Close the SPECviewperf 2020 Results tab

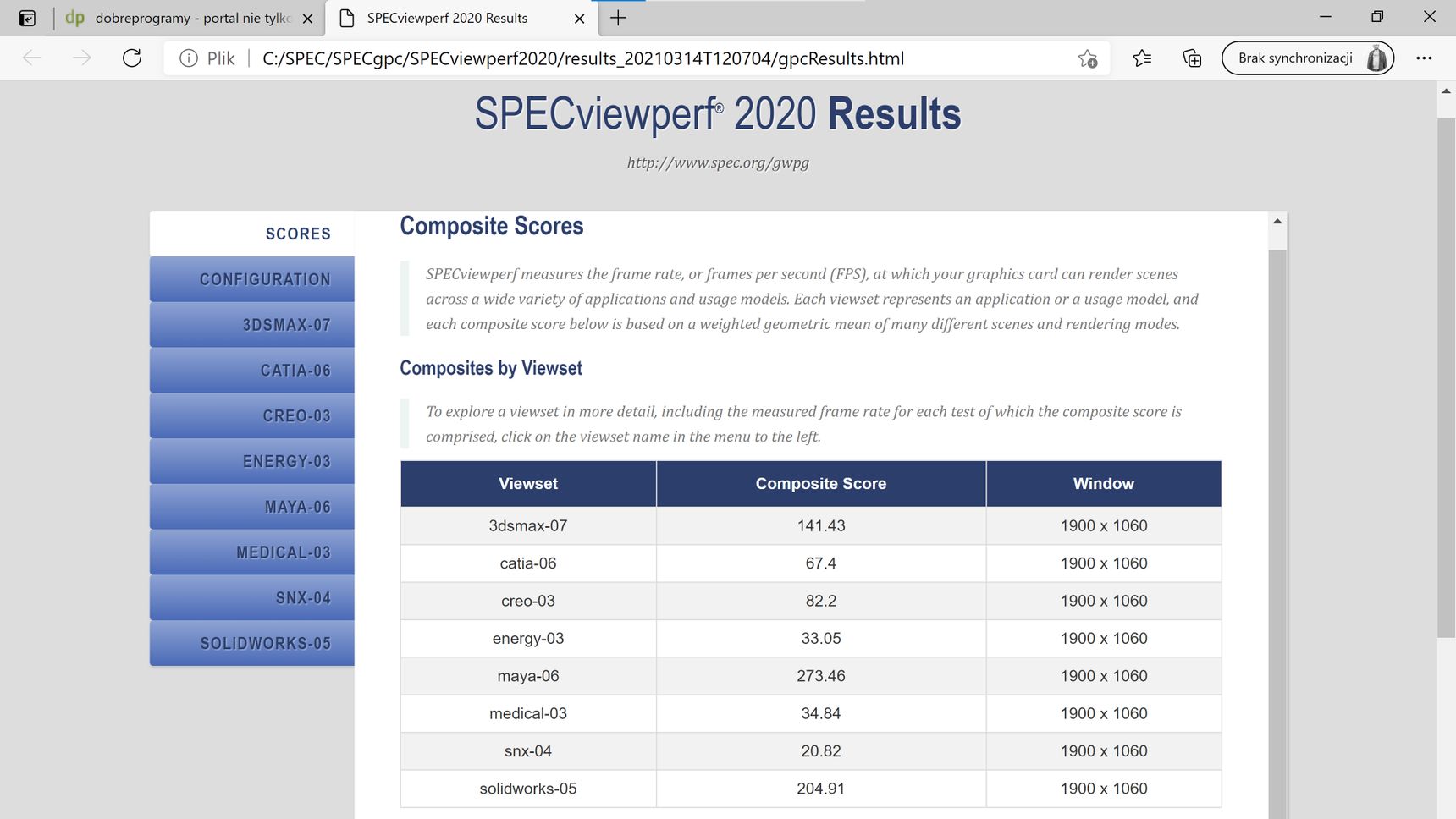(x=579, y=19)
